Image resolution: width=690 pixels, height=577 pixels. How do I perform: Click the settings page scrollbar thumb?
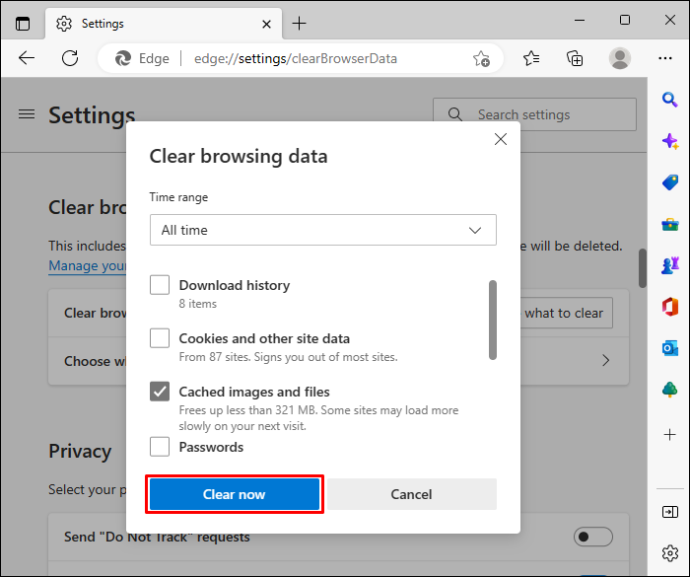pyautogui.click(x=642, y=268)
